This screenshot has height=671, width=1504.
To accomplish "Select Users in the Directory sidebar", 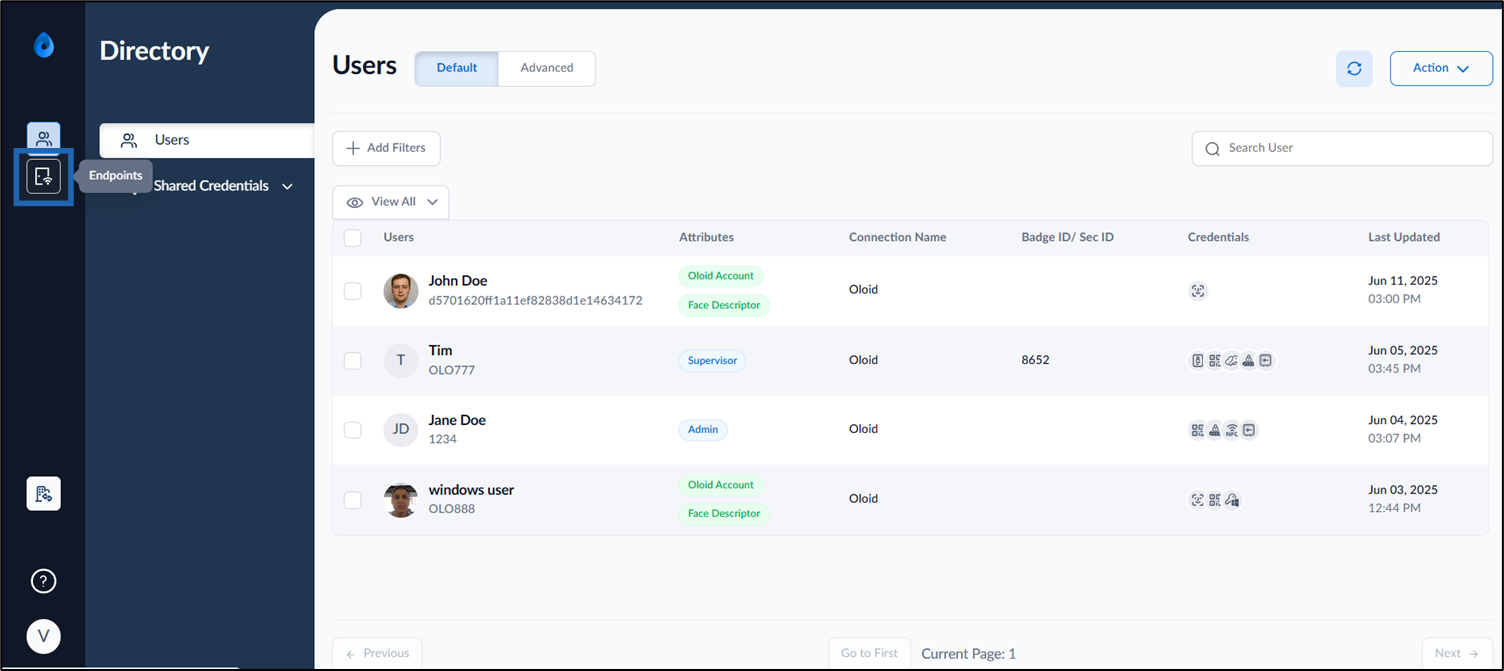I will coord(207,140).
